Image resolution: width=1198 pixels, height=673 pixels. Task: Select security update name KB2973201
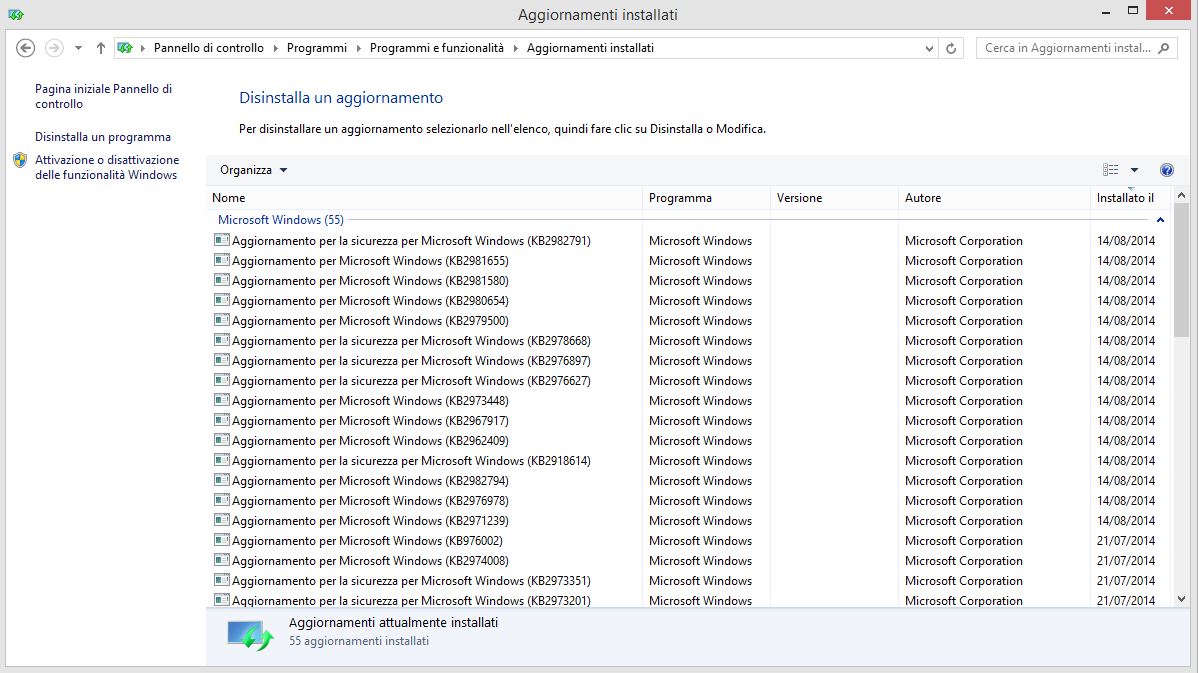[x=411, y=600]
